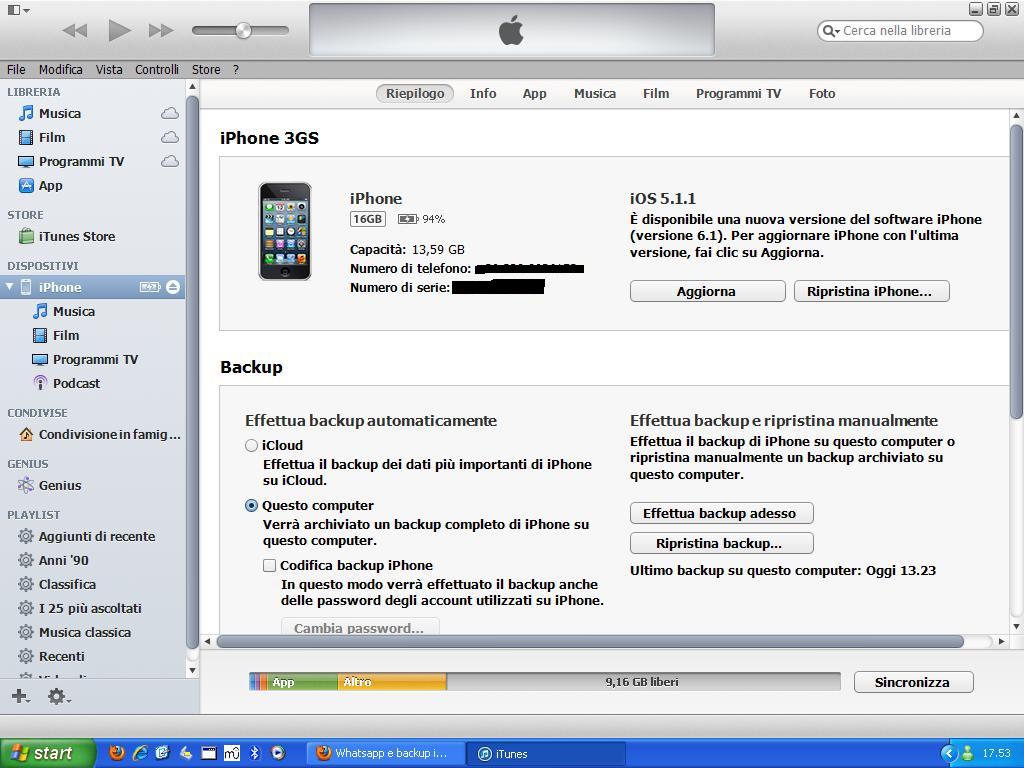The image size is (1024, 768).
Task: Click Effettua backup adesso button
Action: [x=720, y=513]
